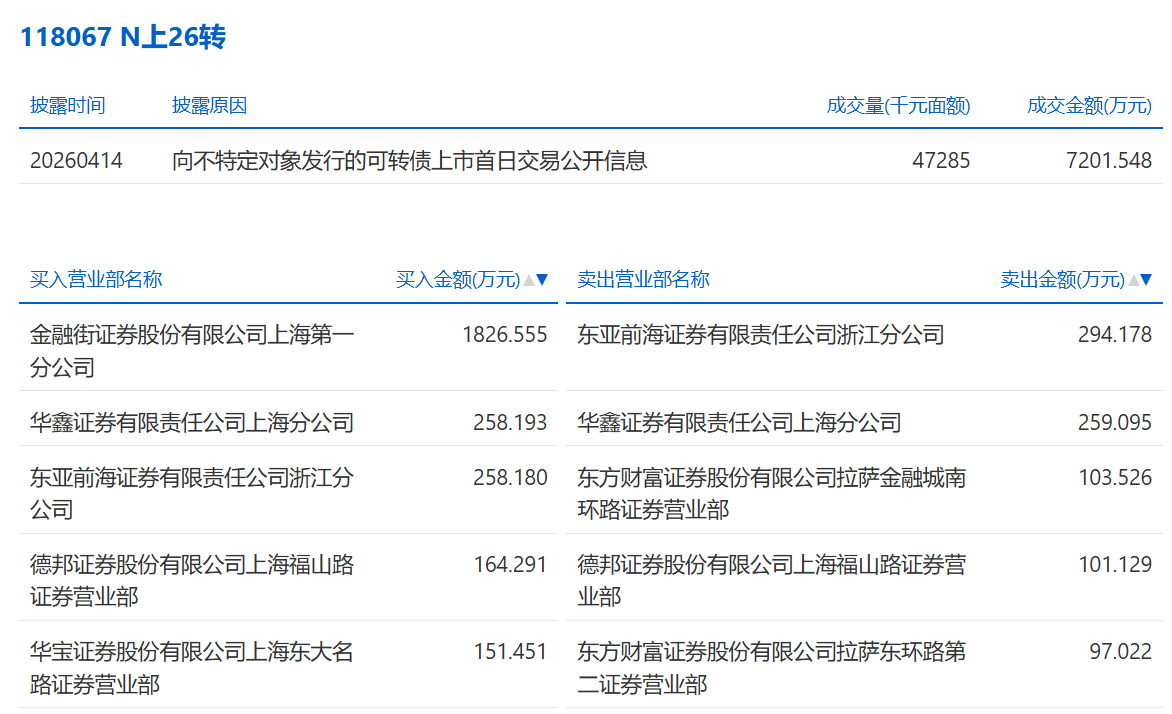Click ascending sort arrow for 卖出金额
1172x714 pixels.
(1133, 280)
